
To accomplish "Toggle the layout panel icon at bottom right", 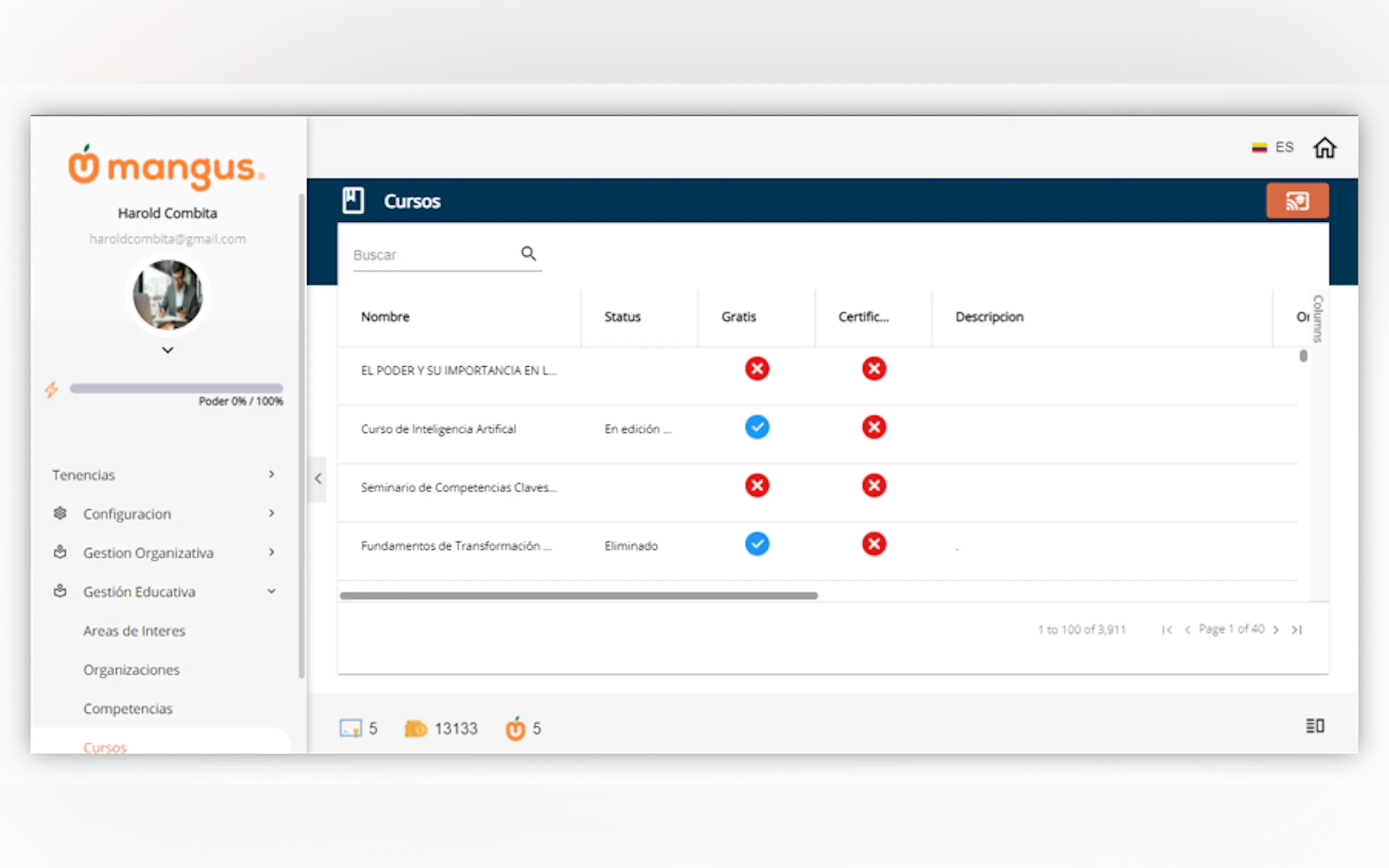I will (x=1314, y=726).
